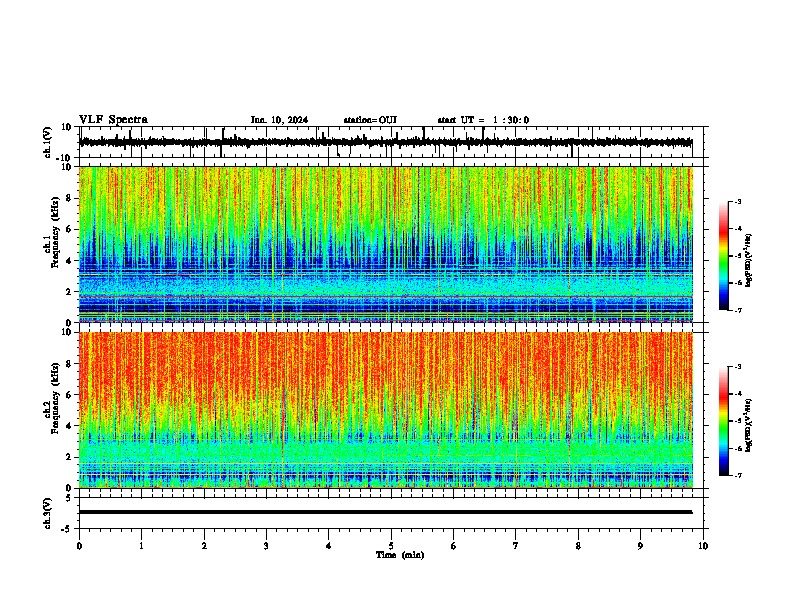This screenshot has height=612, width=792.
Task: Pick the ch.1 spectrogram color bar
Action: click(723, 256)
